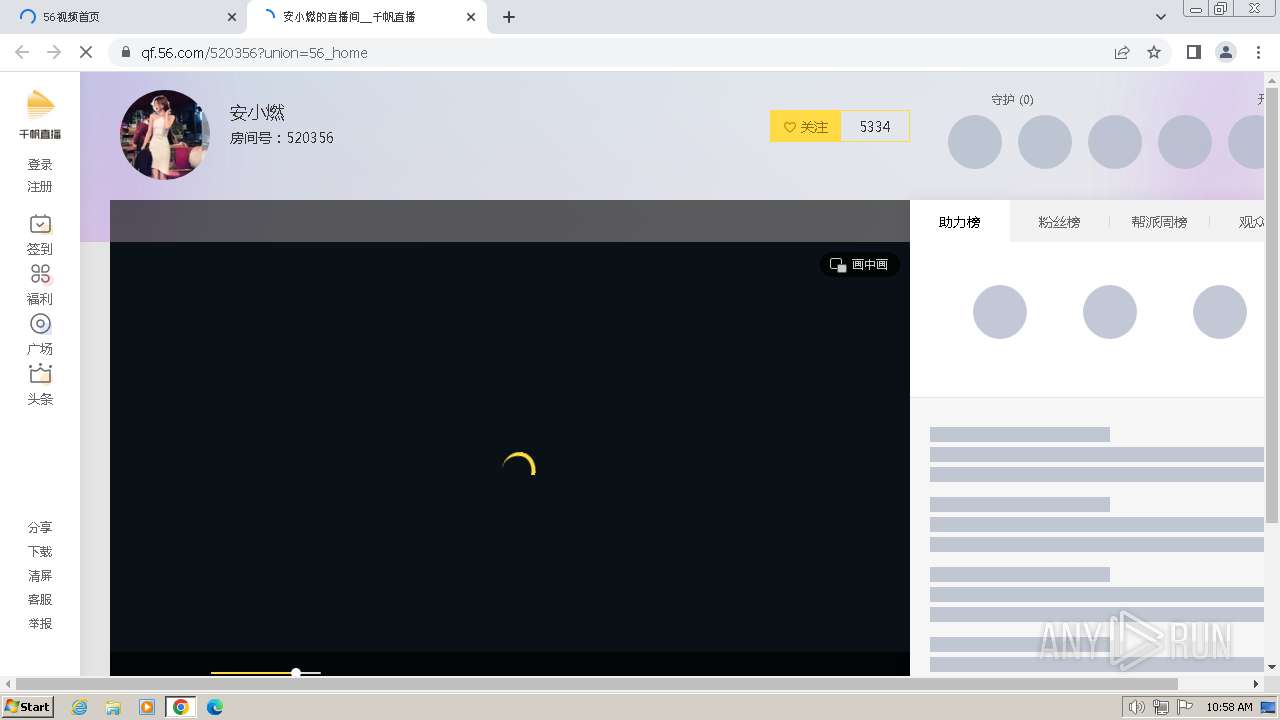1280x720 pixels.
Task: Switch to the 助力榜 tab
Action: [960, 222]
